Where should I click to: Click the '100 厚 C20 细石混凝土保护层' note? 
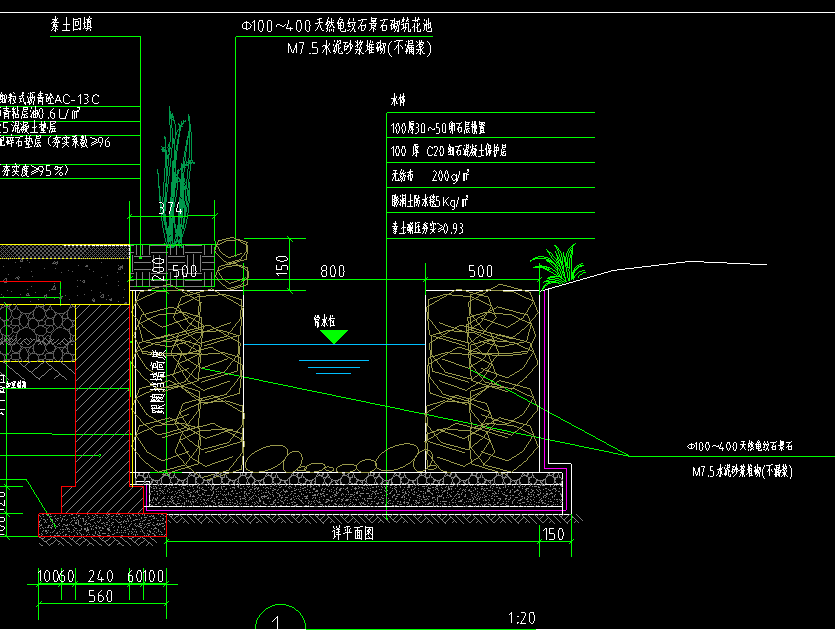[x=448, y=151]
